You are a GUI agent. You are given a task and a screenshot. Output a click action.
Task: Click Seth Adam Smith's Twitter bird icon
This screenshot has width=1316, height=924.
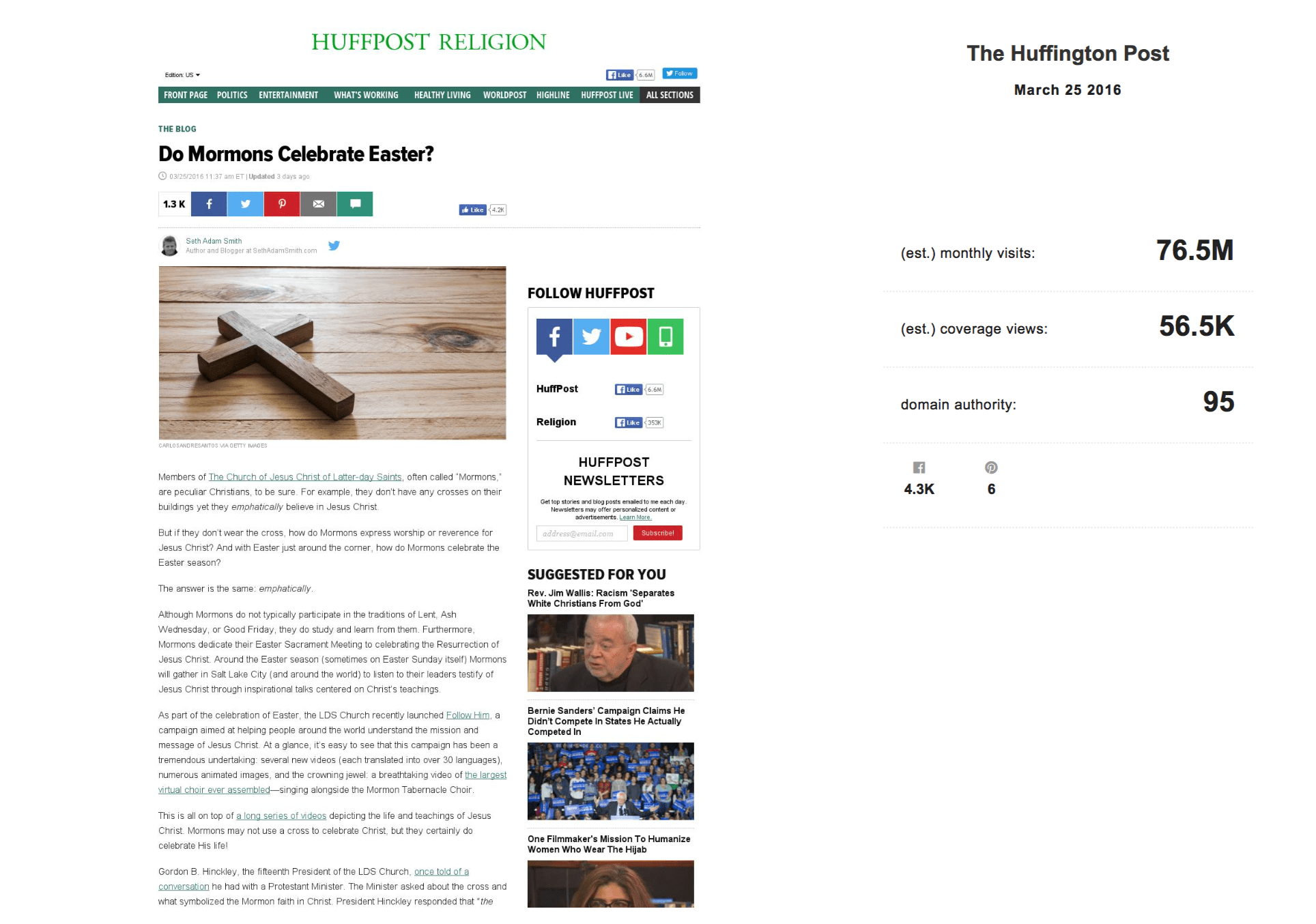(334, 246)
